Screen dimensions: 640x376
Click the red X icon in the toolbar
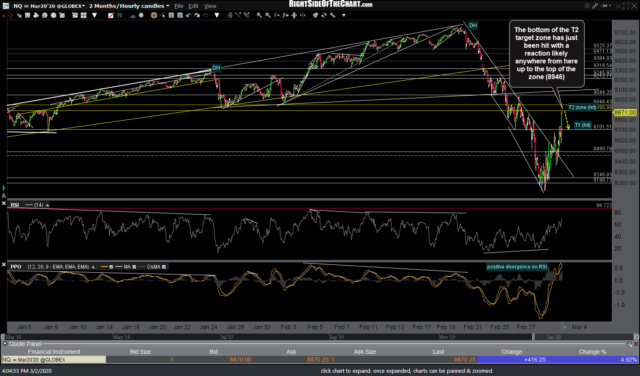pyautogui.click(x=3, y=16)
